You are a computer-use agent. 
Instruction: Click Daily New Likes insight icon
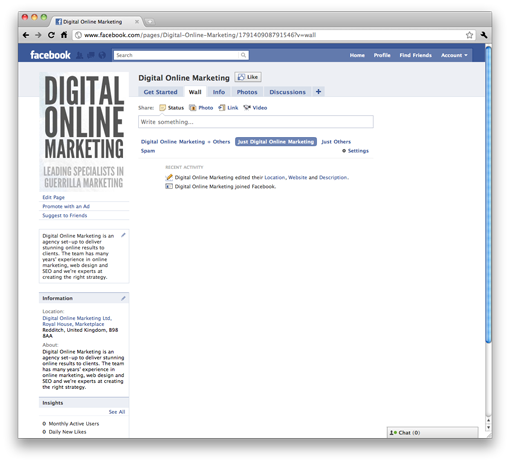coord(44,432)
